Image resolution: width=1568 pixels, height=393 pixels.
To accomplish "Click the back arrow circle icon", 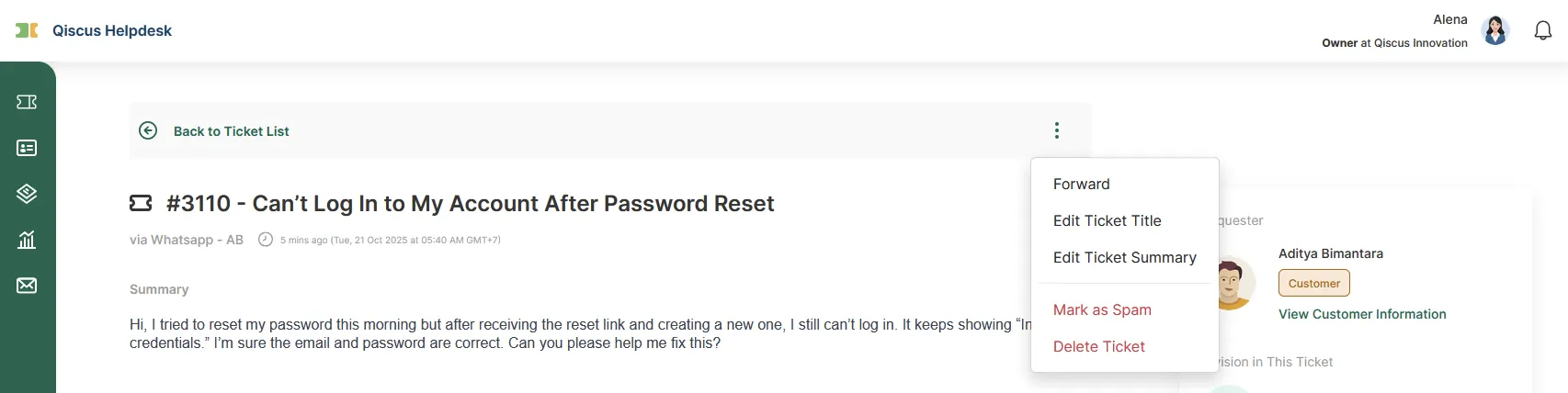I will pos(148,130).
